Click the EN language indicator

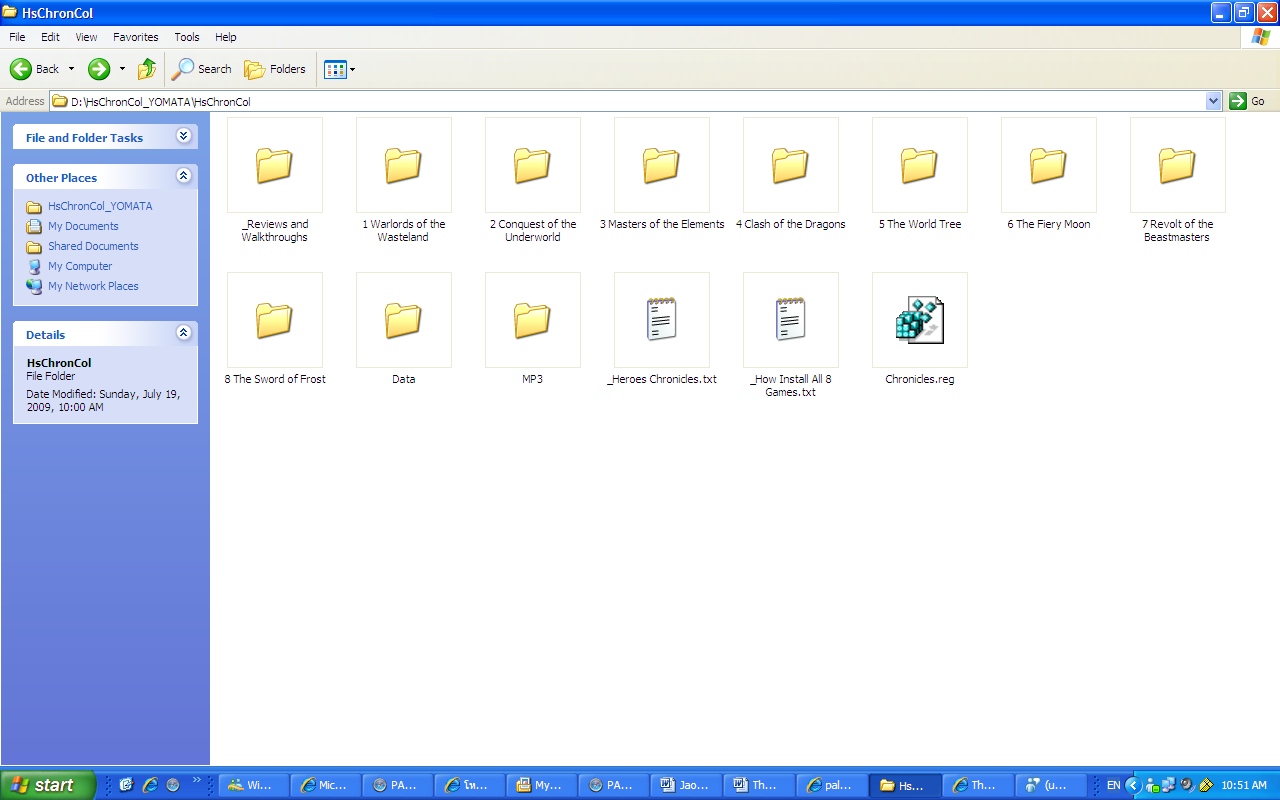[1113, 785]
